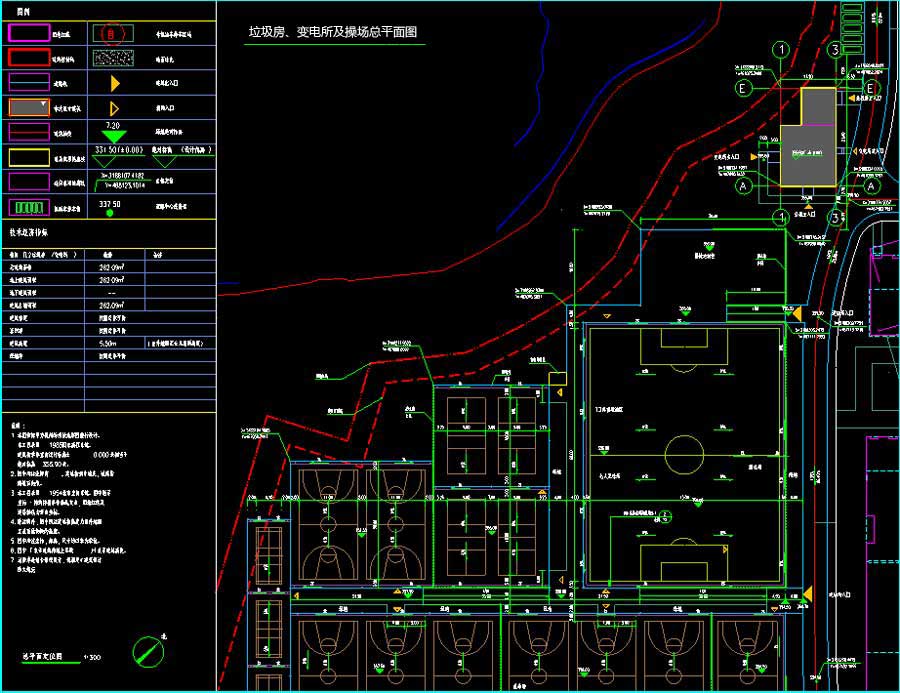Image resolution: width=900 pixels, height=693 pixels.
Task: Click the soccer field center circle
Action: 684,446
